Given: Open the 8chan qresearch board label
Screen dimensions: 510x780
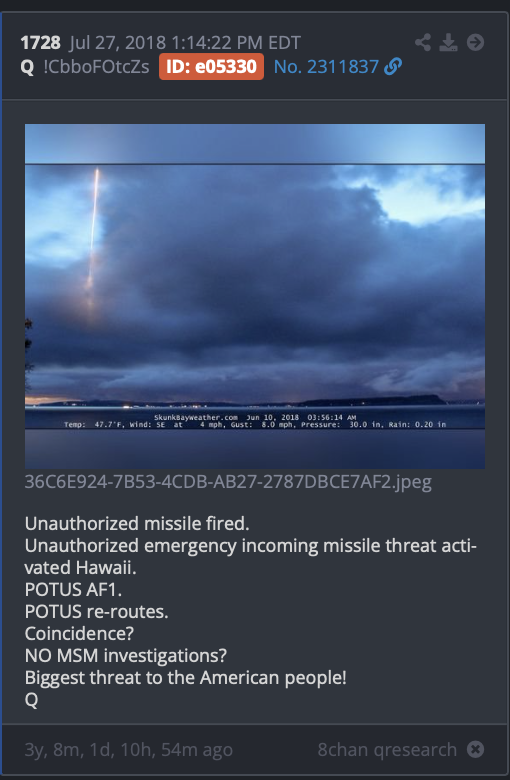Looking at the screenshot, I should click(x=387, y=750).
